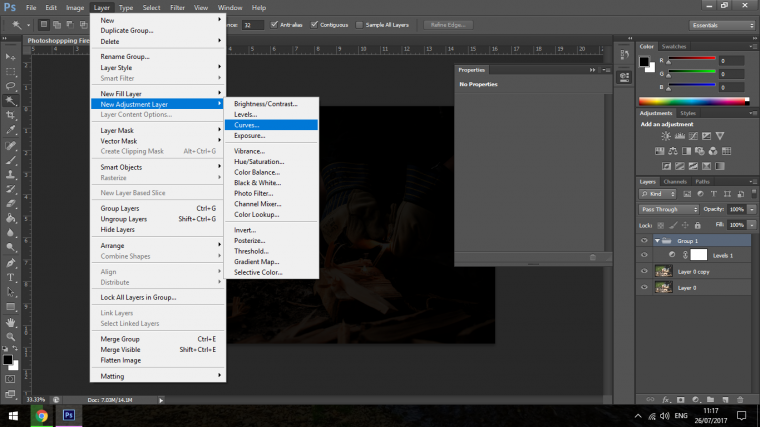This screenshot has width=760, height=427.
Task: Click the red R channel slider
Action: 692,60
